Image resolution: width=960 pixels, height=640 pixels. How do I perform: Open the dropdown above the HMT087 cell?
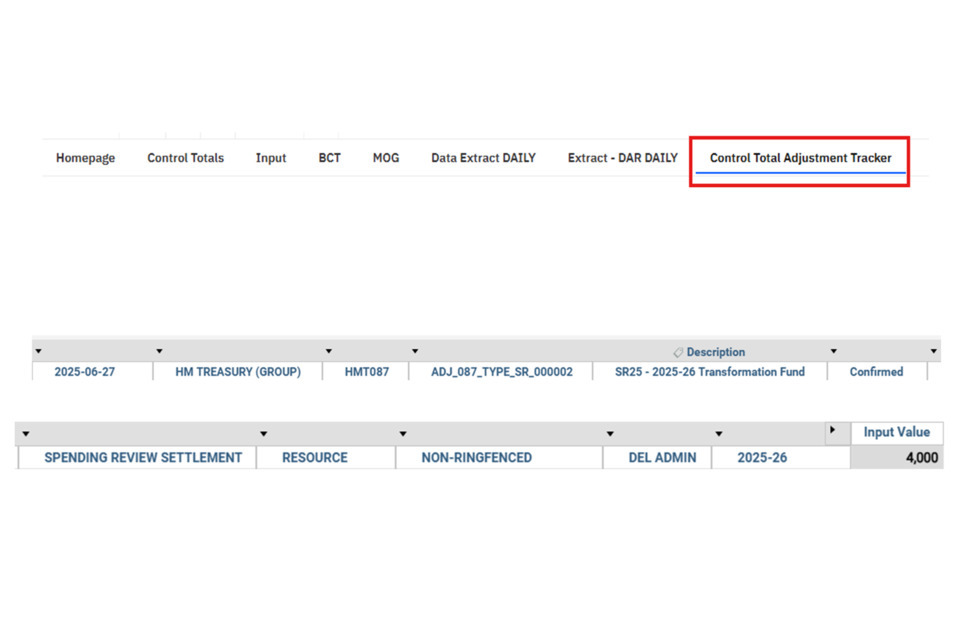[329, 352]
